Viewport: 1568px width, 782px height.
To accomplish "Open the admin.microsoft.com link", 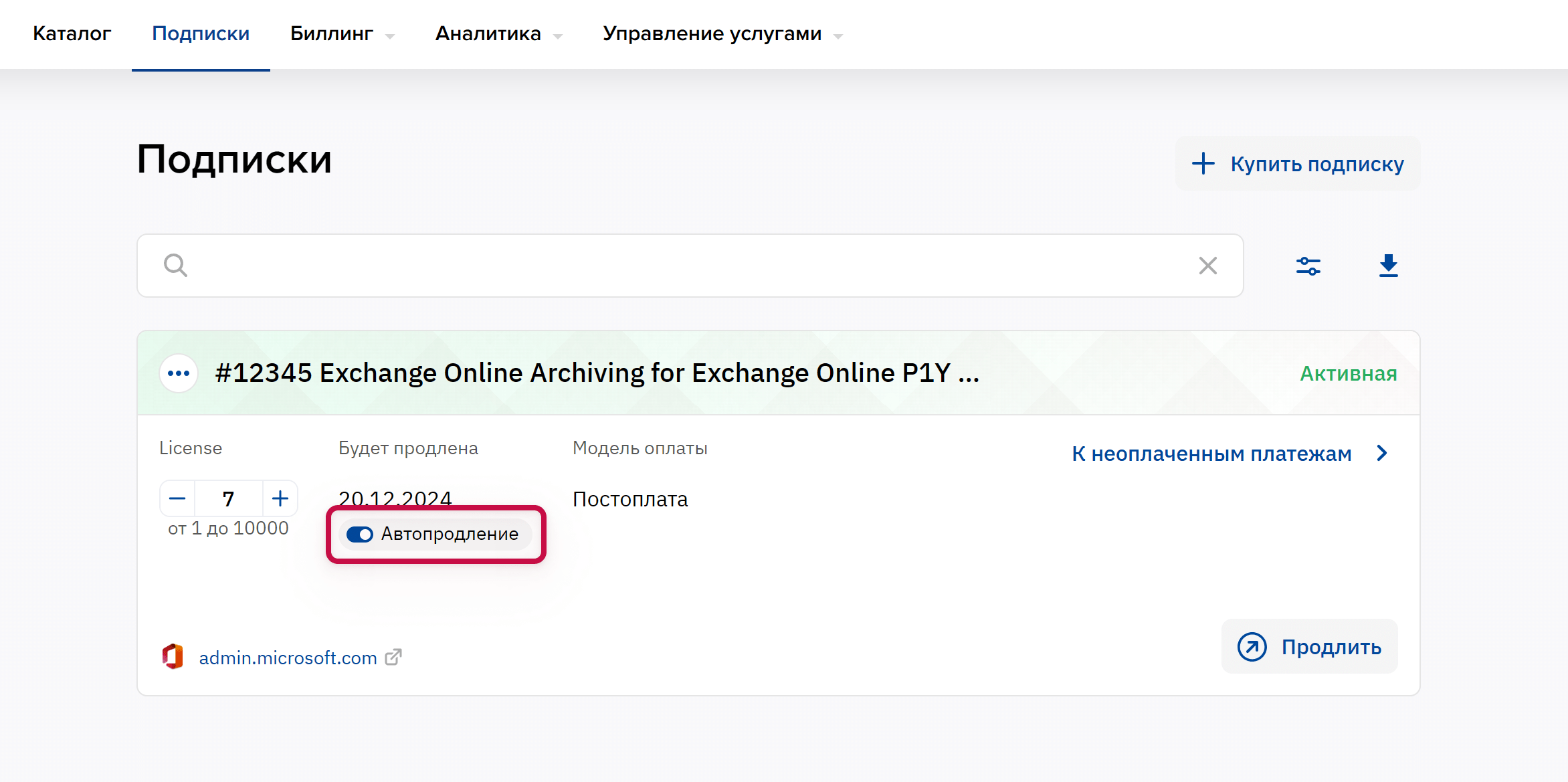I will [288, 658].
